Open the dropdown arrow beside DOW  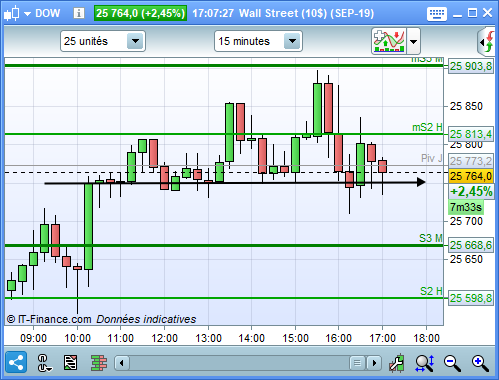pos(28,14)
